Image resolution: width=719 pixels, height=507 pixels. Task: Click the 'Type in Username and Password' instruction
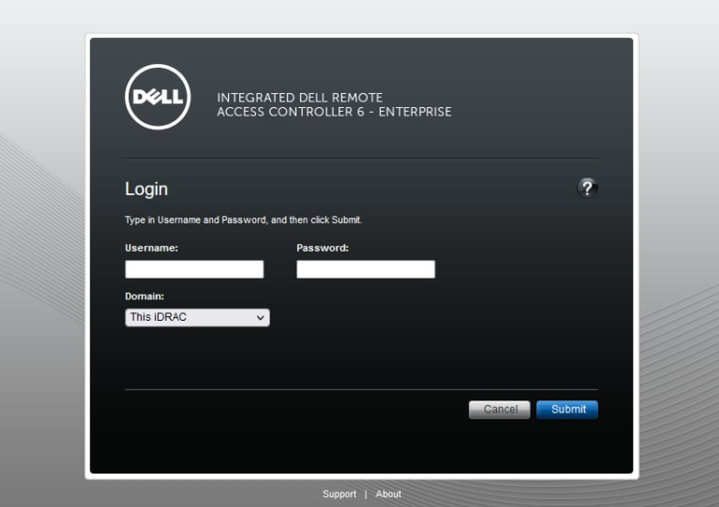[x=243, y=219]
